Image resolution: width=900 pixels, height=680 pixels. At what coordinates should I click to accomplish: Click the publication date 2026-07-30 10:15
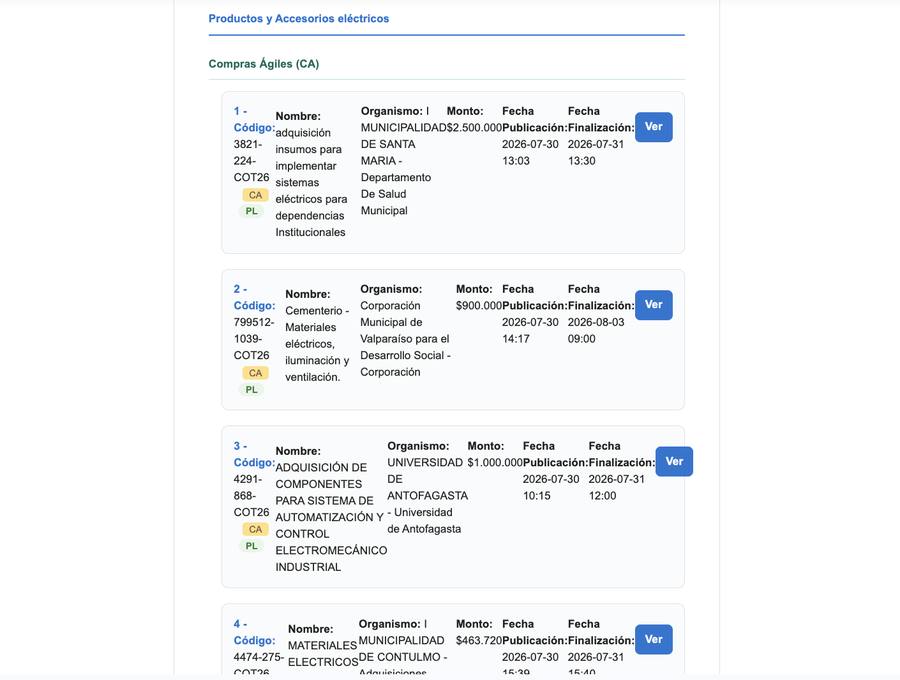pyautogui.click(x=550, y=487)
